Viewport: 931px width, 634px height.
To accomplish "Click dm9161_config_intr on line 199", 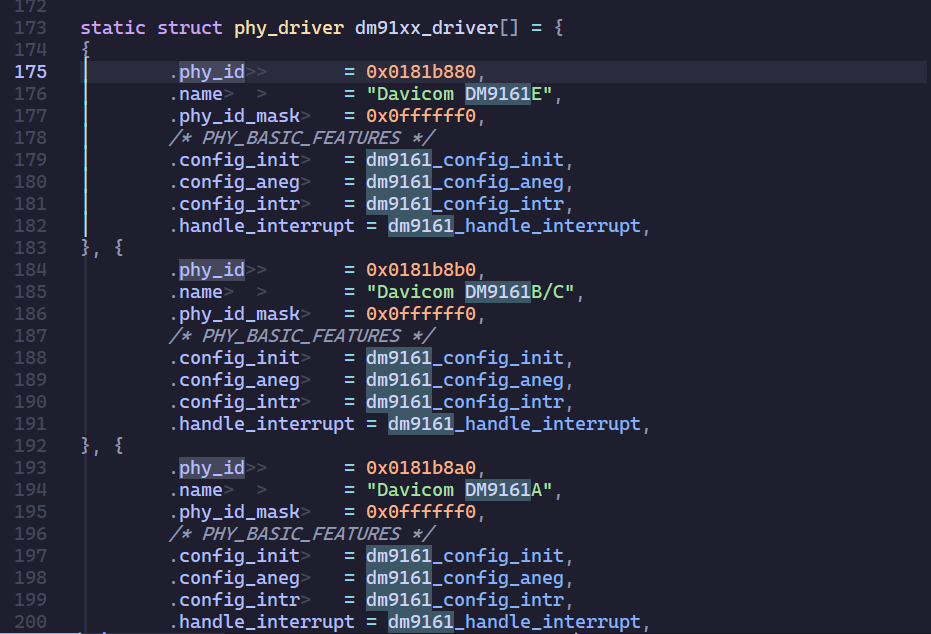I will tap(464, 600).
